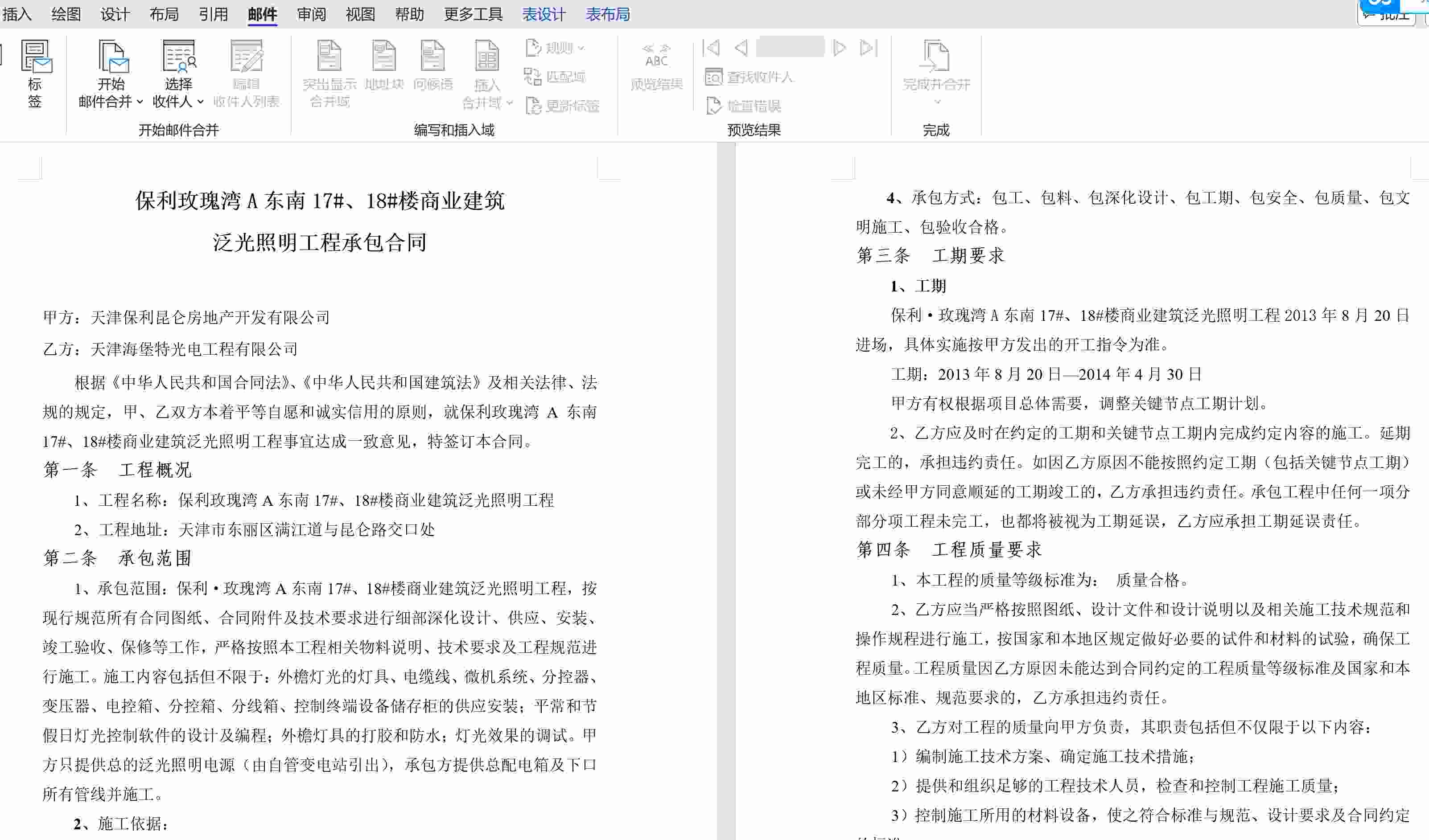The width and height of the screenshot is (1429, 840).
Task: Click line 2、工程地址：天津市东丽区满江道与昆仑路交口处
Action: (x=255, y=530)
